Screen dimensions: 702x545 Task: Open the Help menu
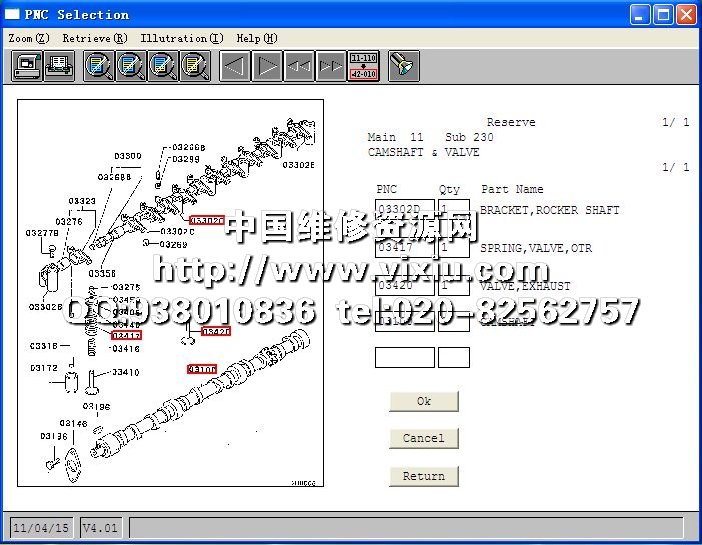[x=256, y=38]
